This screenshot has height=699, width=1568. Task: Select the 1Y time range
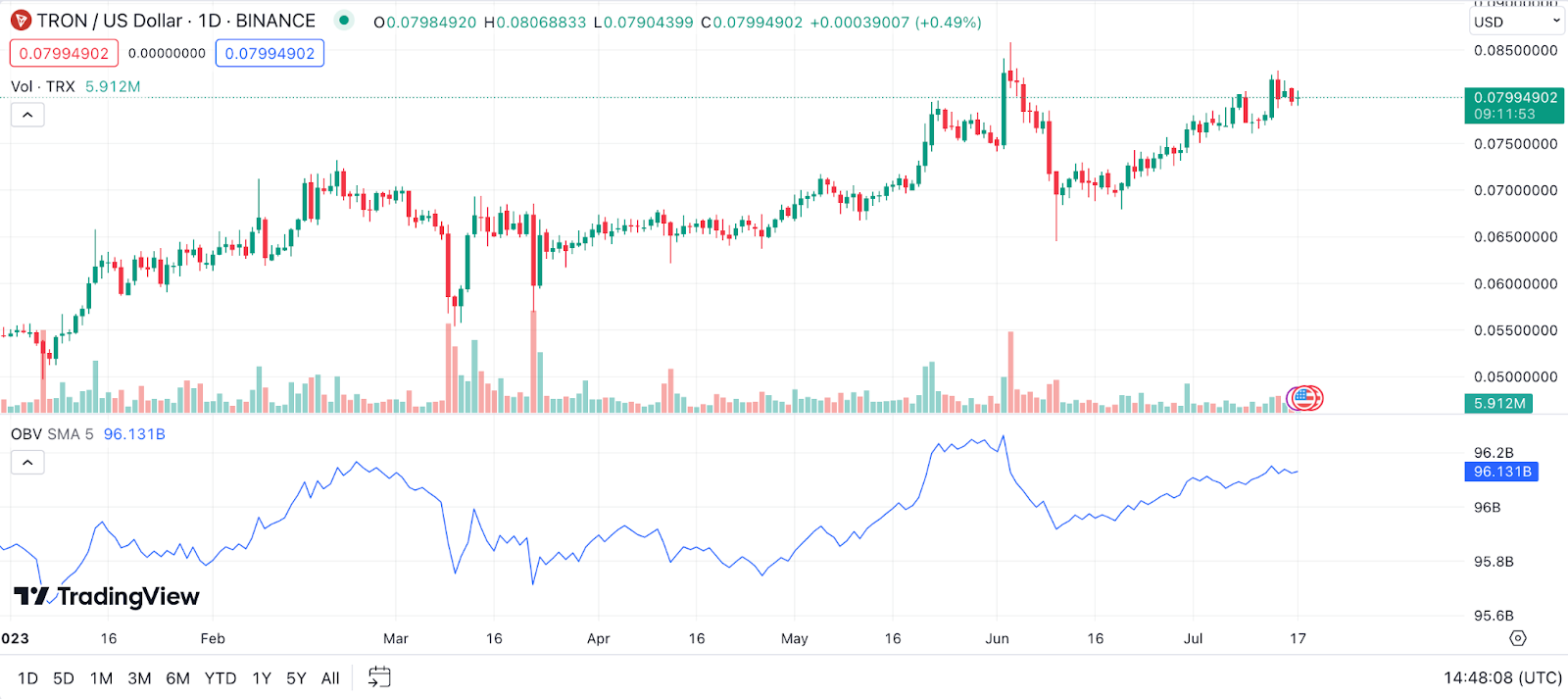(262, 678)
